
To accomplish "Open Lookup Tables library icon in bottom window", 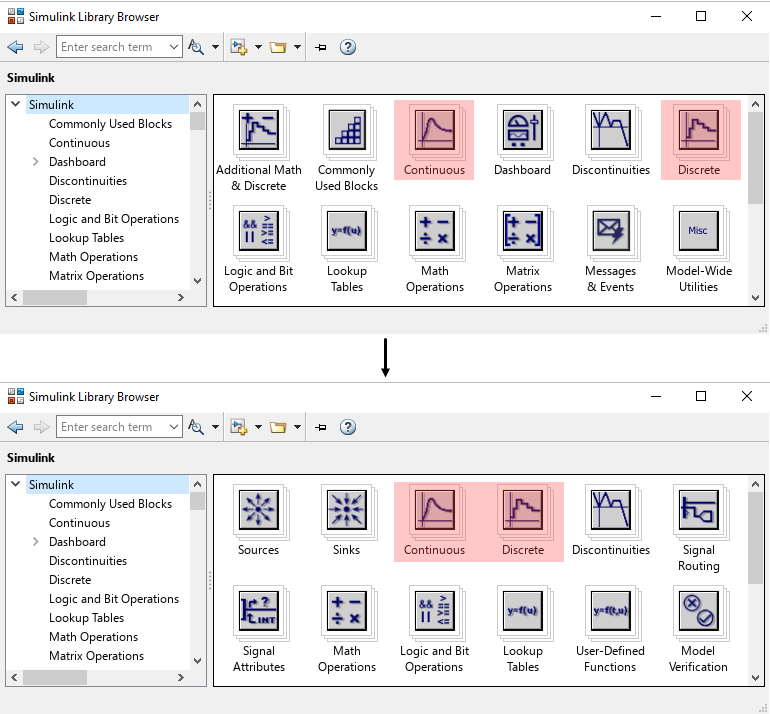I will (522, 612).
